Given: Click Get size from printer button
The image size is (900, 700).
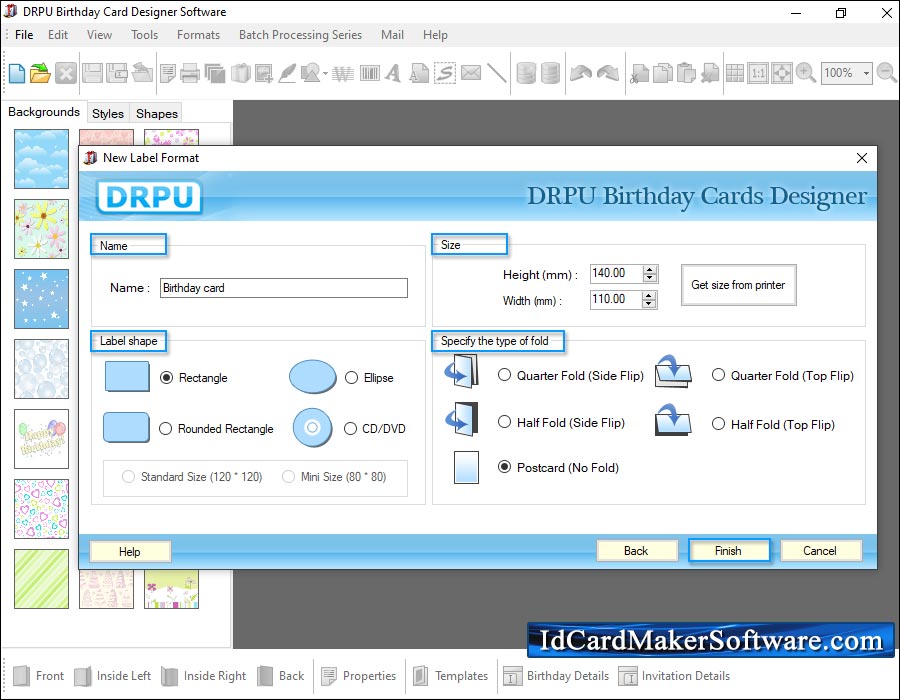Looking at the screenshot, I should pyautogui.click(x=738, y=285).
